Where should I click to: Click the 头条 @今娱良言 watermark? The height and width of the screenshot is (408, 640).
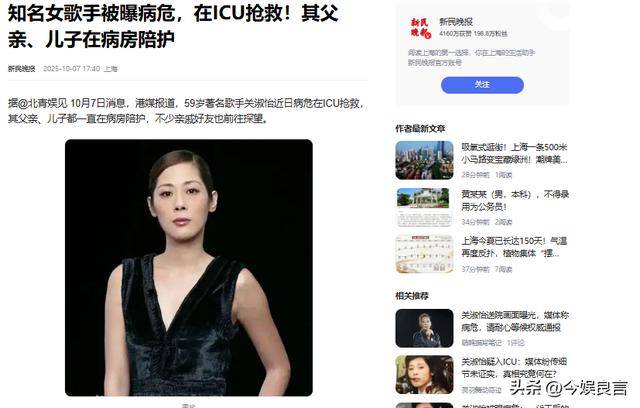coord(568,388)
